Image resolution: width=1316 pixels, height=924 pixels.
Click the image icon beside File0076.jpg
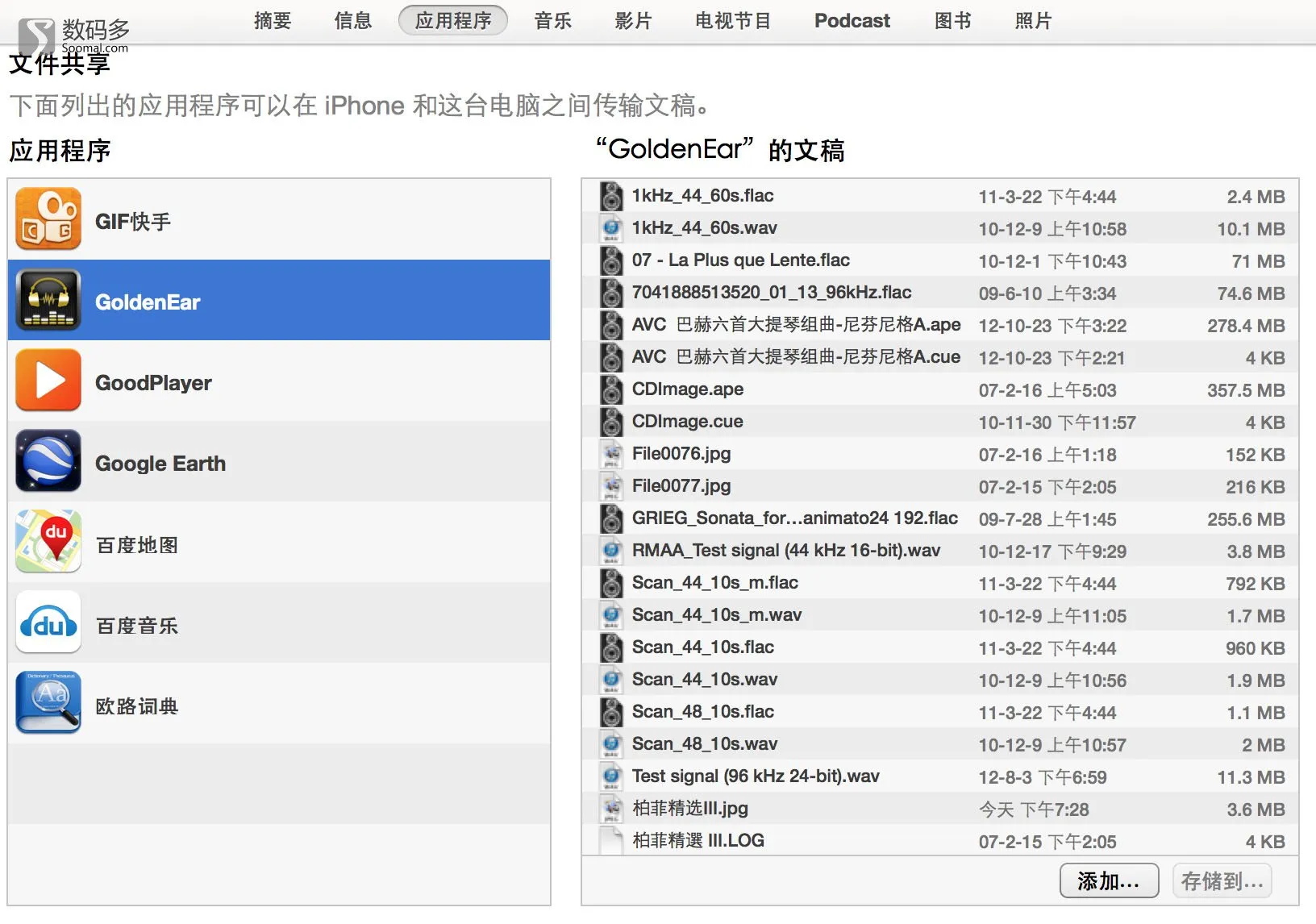(x=612, y=454)
